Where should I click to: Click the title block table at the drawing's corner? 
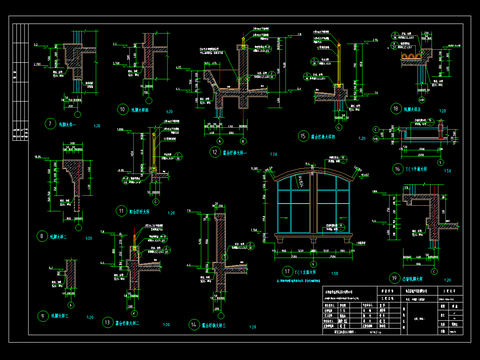coord(393,310)
